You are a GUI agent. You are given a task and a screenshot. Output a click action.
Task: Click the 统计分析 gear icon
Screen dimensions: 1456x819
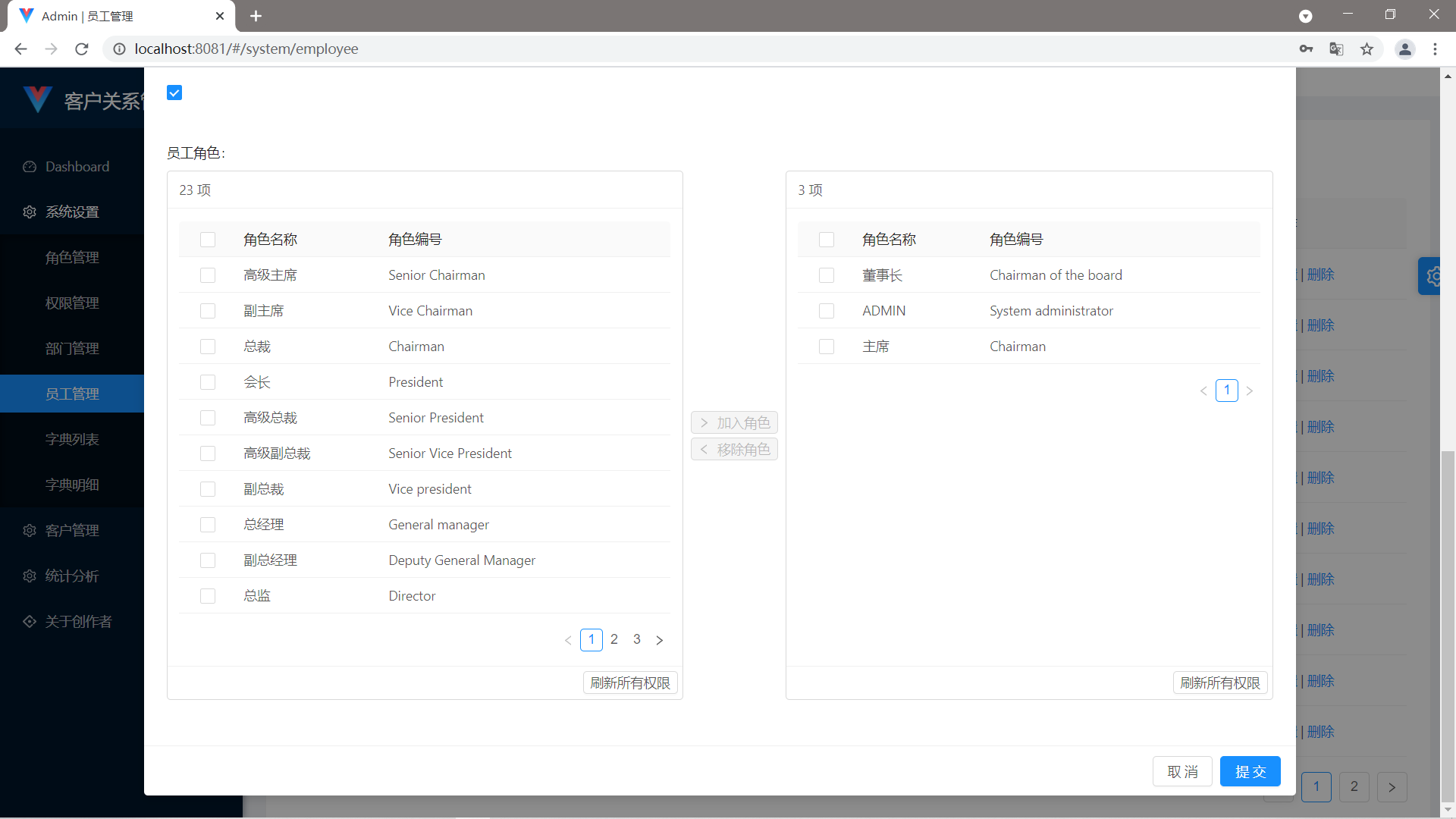click(x=30, y=576)
